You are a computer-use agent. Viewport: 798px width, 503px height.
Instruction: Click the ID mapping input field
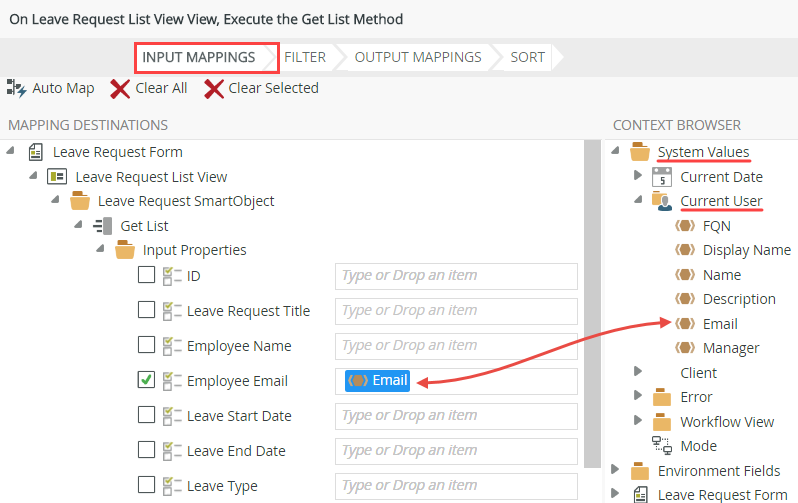click(x=456, y=276)
